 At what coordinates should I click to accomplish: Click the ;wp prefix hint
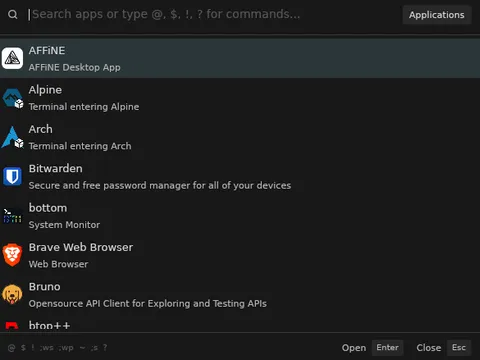tap(66, 348)
